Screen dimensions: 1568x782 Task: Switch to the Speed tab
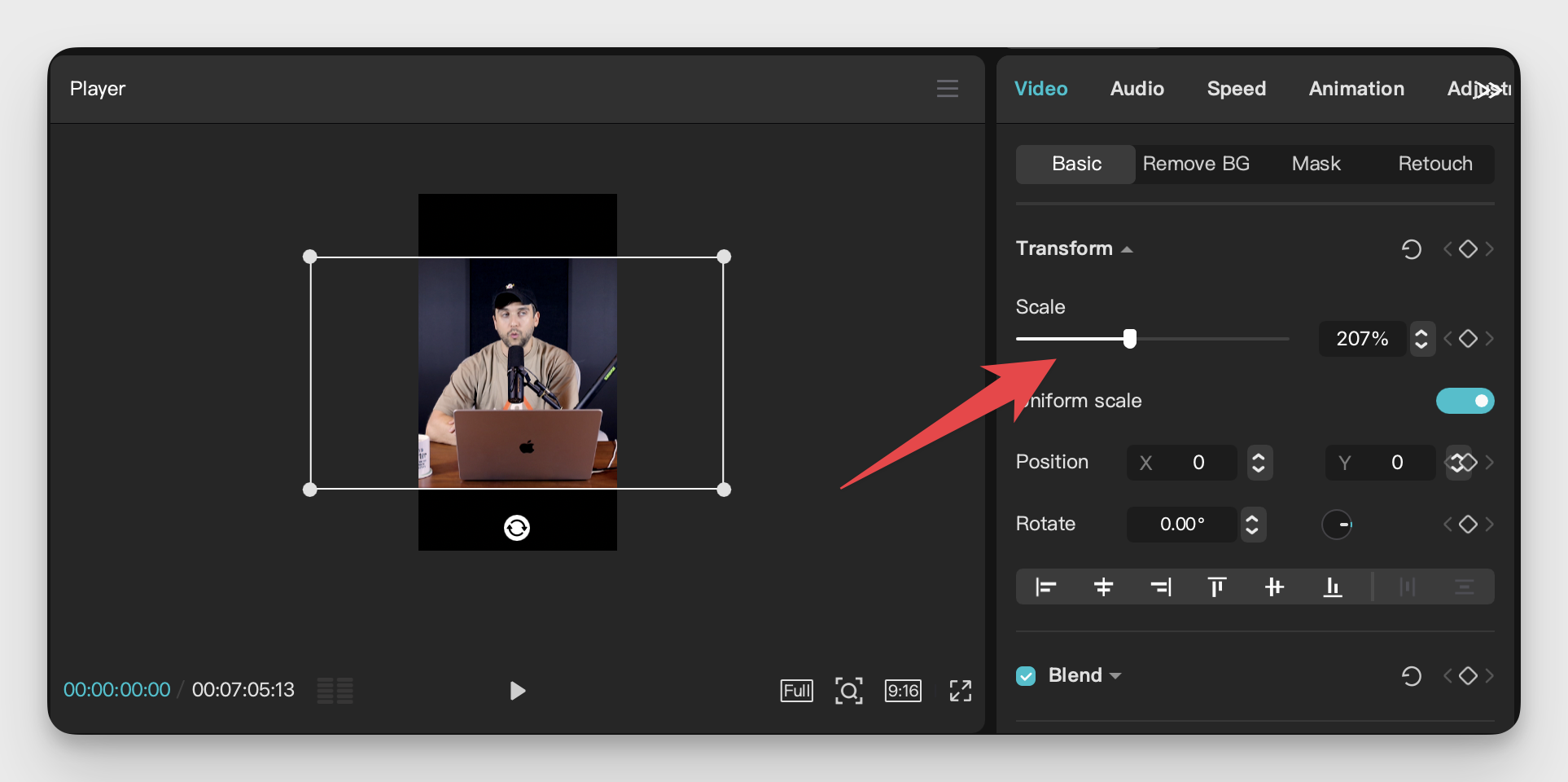tap(1237, 89)
